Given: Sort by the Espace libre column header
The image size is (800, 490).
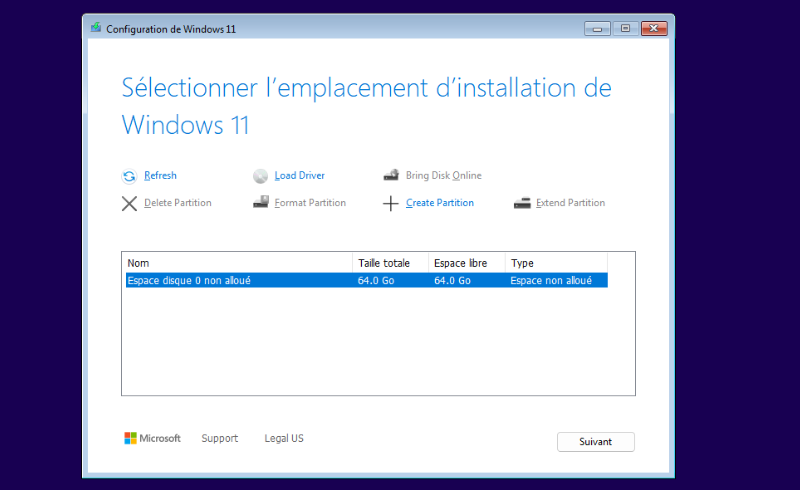Looking at the screenshot, I should (467, 263).
